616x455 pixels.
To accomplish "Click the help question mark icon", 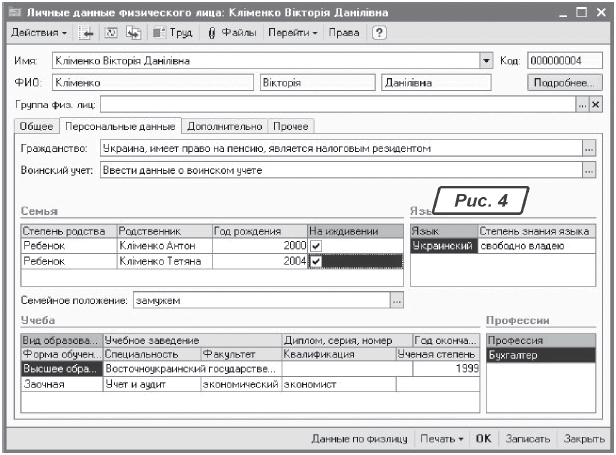I will coord(379,33).
